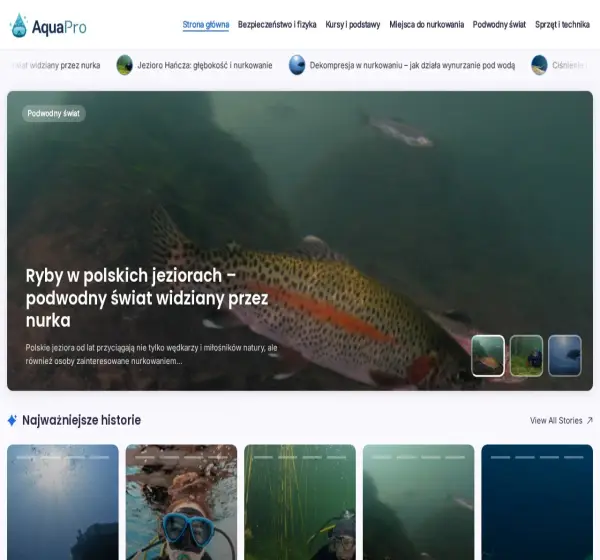
Task: Click Dekompresja article round thumbnail icon
Action: (x=297, y=65)
